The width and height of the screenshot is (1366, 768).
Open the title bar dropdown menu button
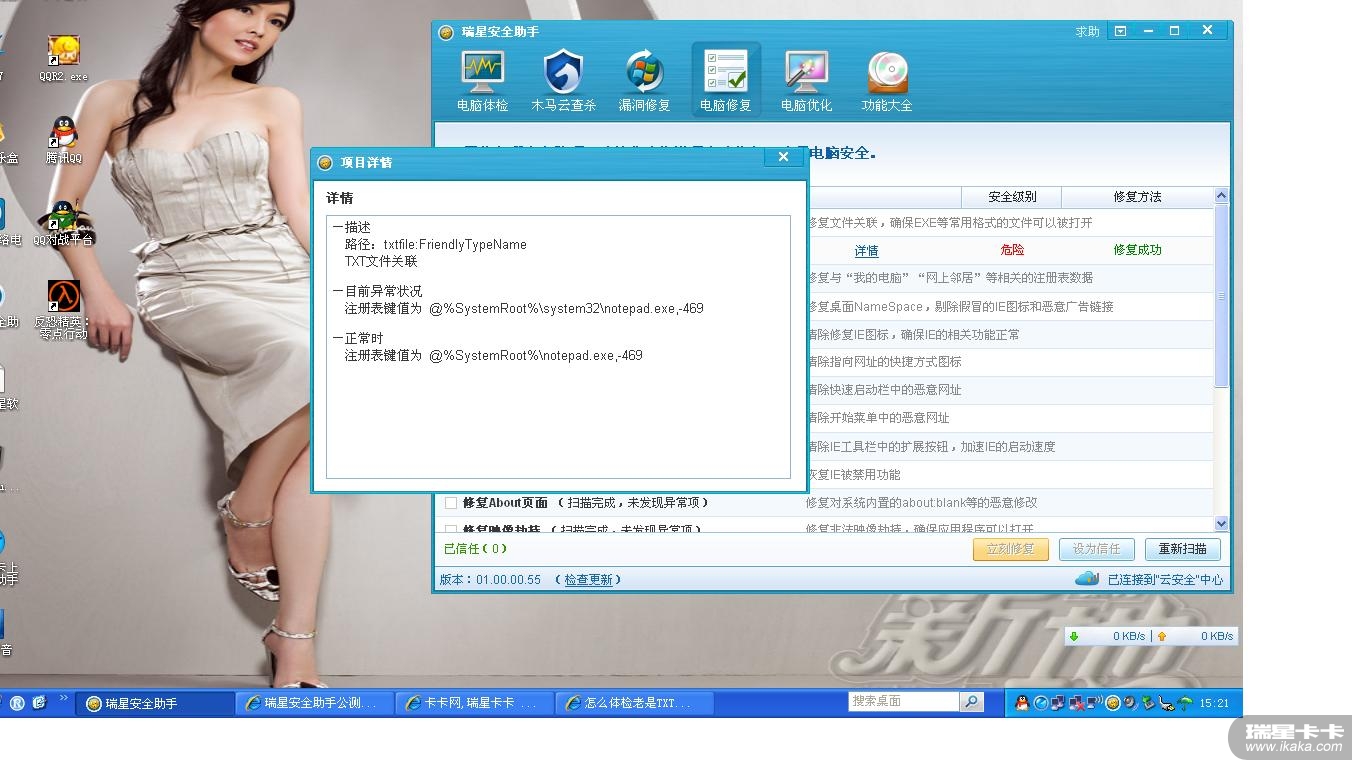[1121, 31]
